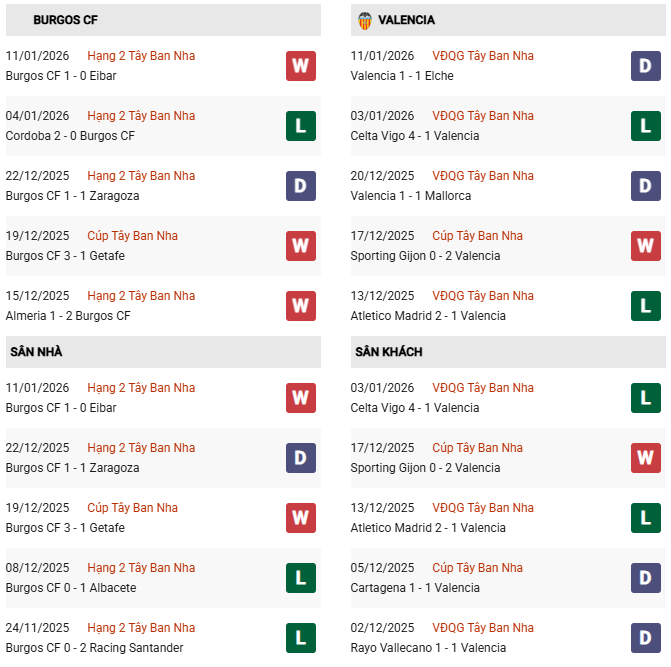Click D badge for Cartagena 1 - 1 Valencia
The width and height of the screenshot is (671, 667).
click(x=646, y=578)
